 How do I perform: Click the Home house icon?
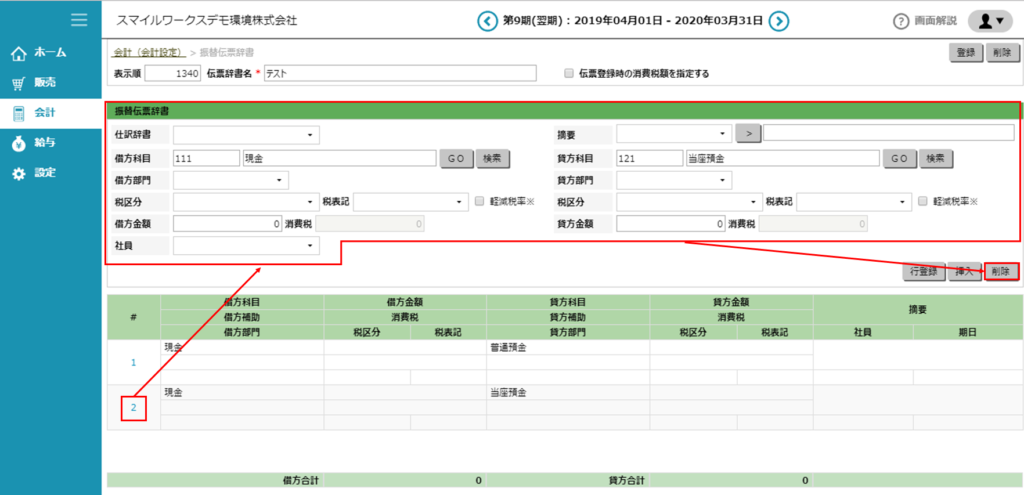(20, 53)
